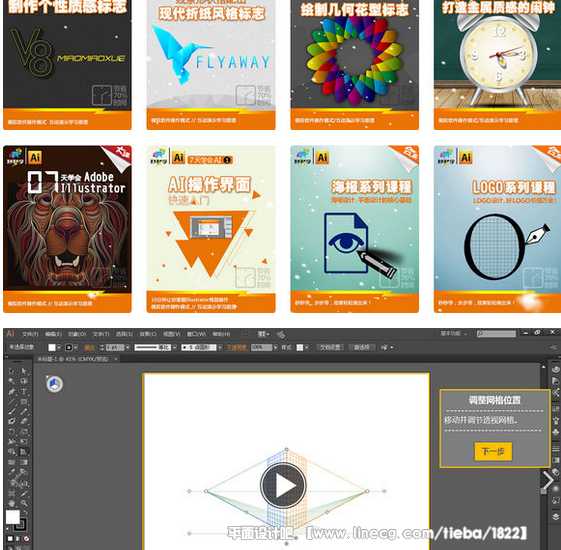The width and height of the screenshot is (561, 550).
Task: Select the Free Transform tool
Action: pyautogui.click(x=24, y=441)
